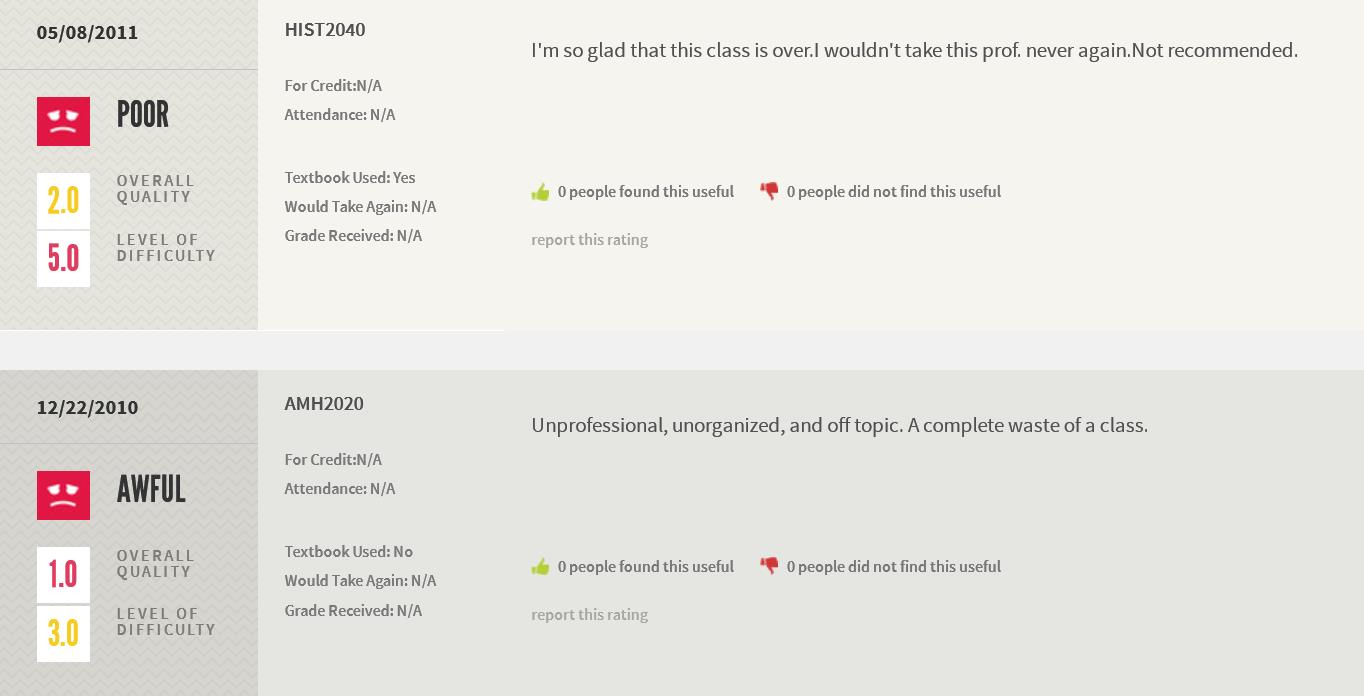Report the HIST2040 rating

pyautogui.click(x=589, y=240)
